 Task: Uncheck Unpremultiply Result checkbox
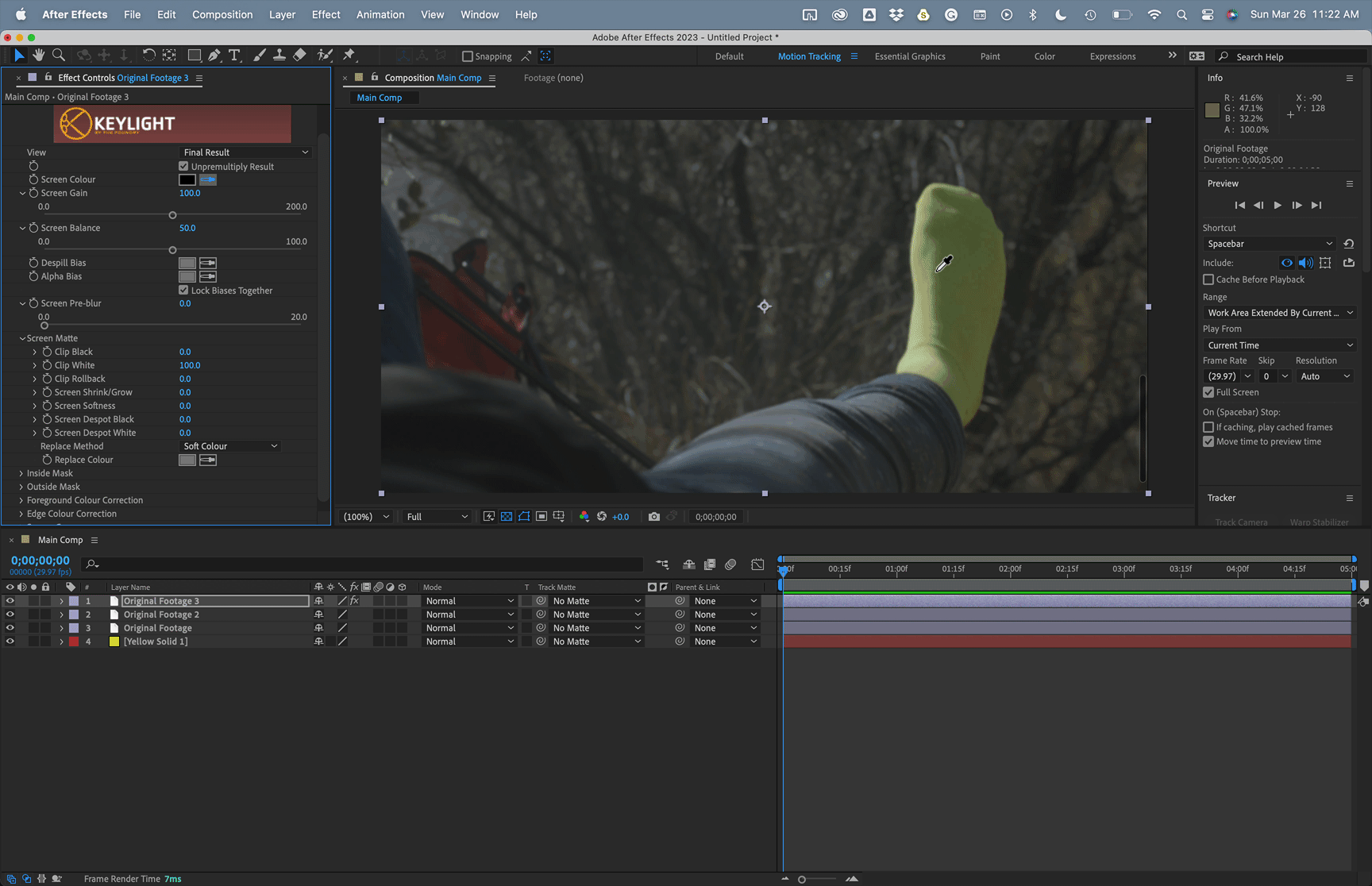[x=183, y=166]
